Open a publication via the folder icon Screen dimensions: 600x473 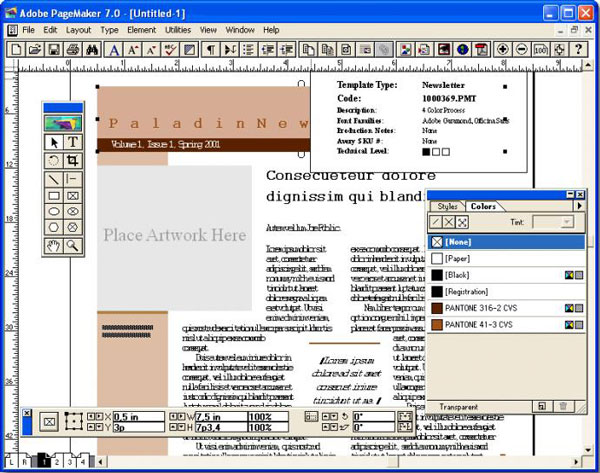[35, 49]
